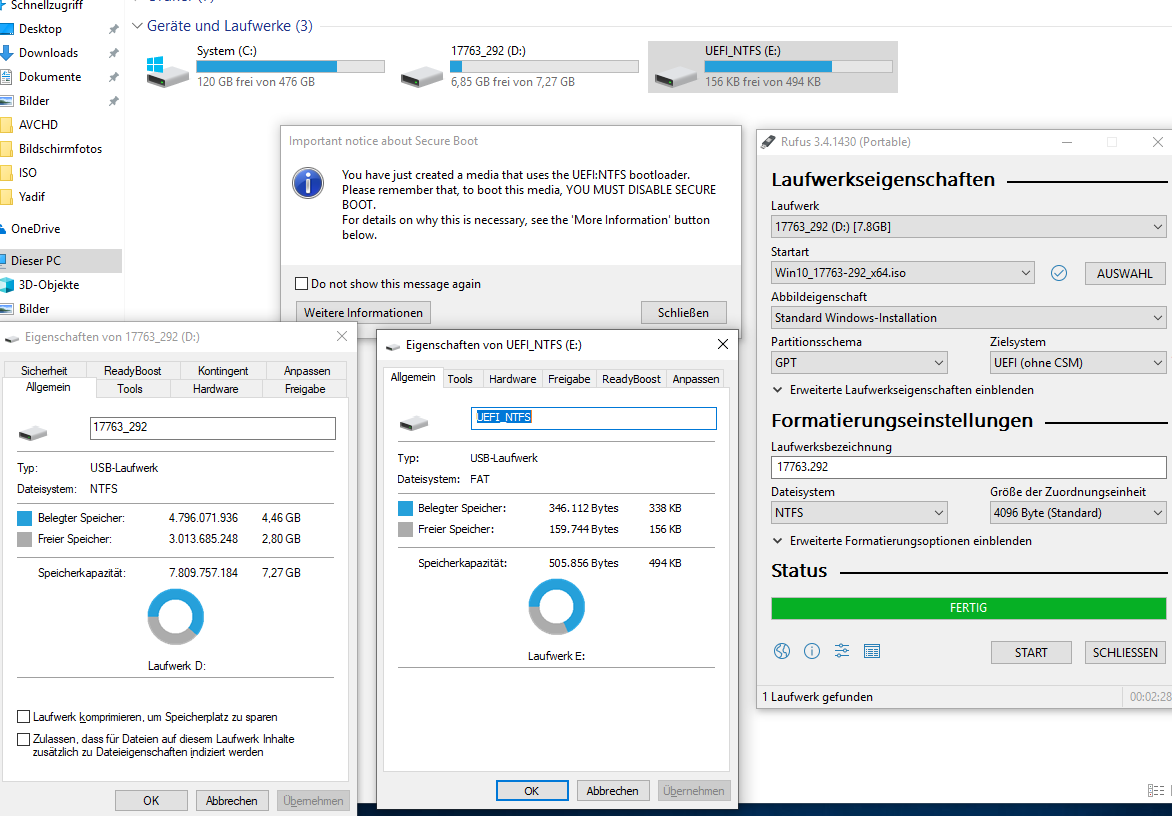
Task: Click the Laufwerksbezeichnung field showing 17763.292
Action: click(x=968, y=467)
